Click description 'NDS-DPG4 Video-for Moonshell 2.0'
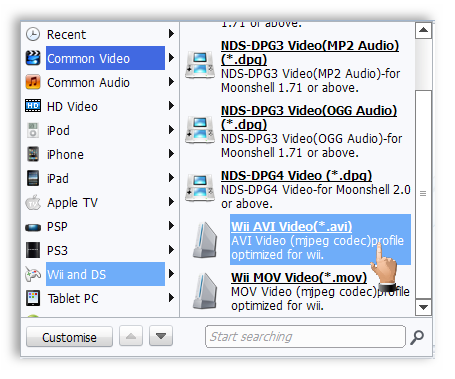The width and height of the screenshot is (455, 379). click(x=316, y=190)
